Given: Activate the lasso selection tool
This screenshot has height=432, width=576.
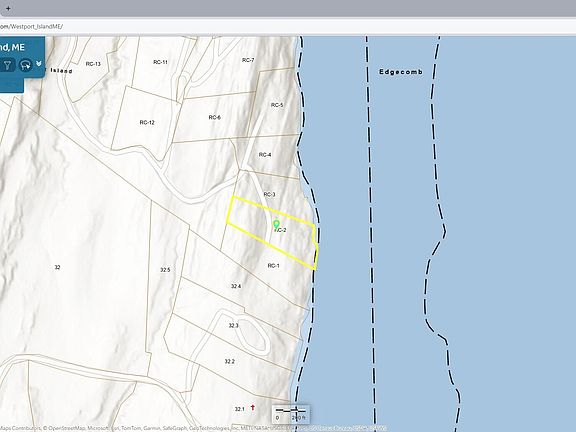Looking at the screenshot, I should pos(25,65).
